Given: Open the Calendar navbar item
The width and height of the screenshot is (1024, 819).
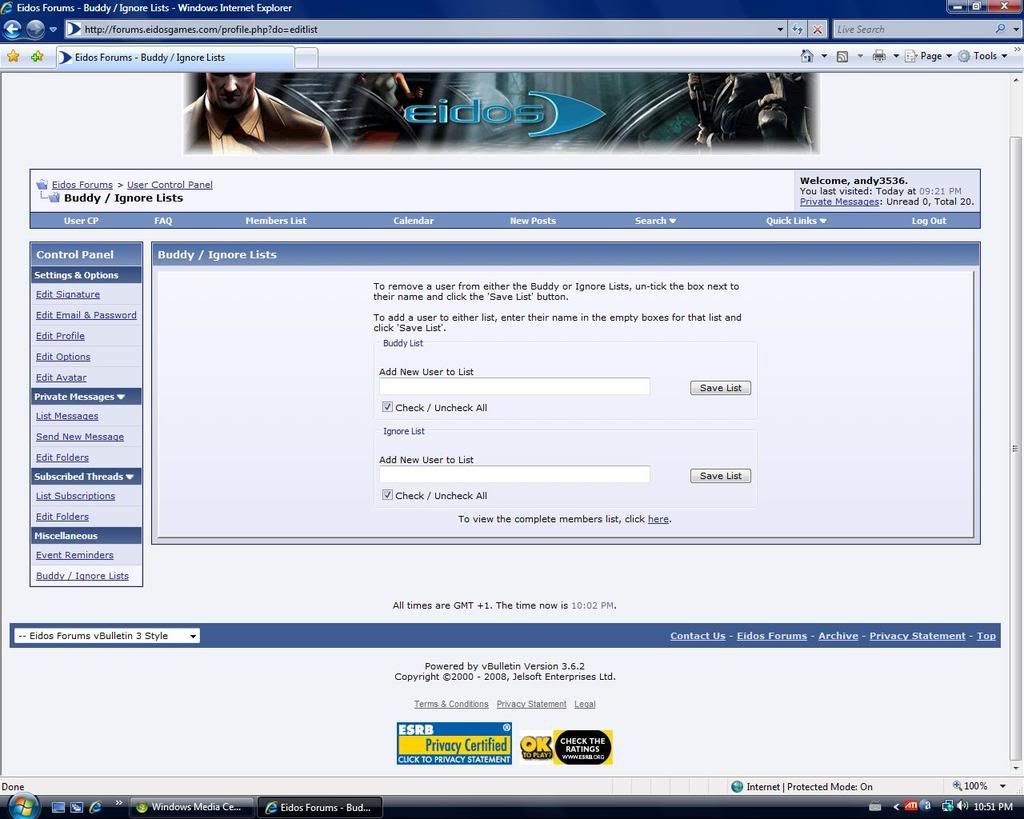Looking at the screenshot, I should click(413, 221).
